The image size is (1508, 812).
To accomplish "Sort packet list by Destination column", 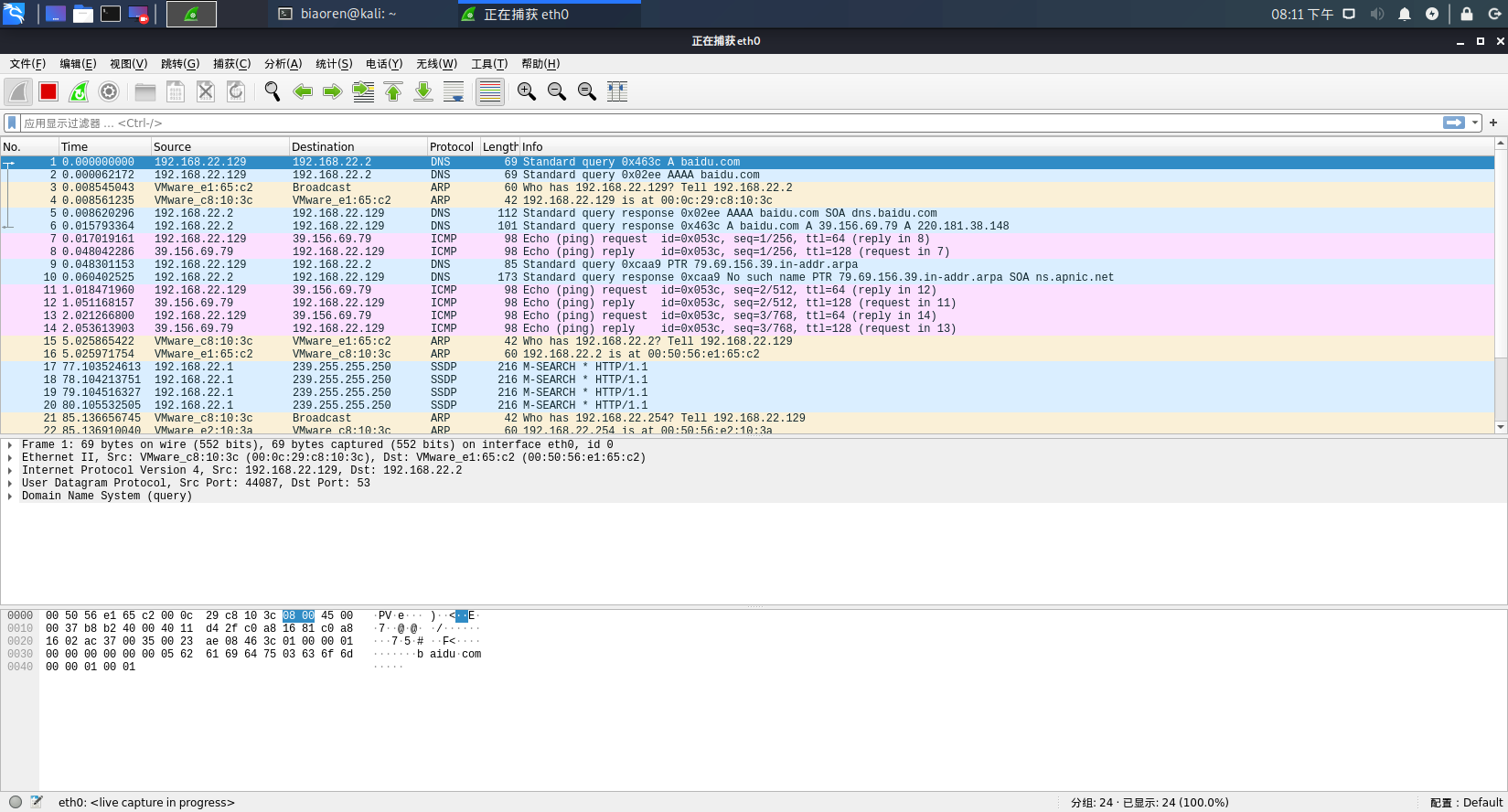I will tap(358, 146).
